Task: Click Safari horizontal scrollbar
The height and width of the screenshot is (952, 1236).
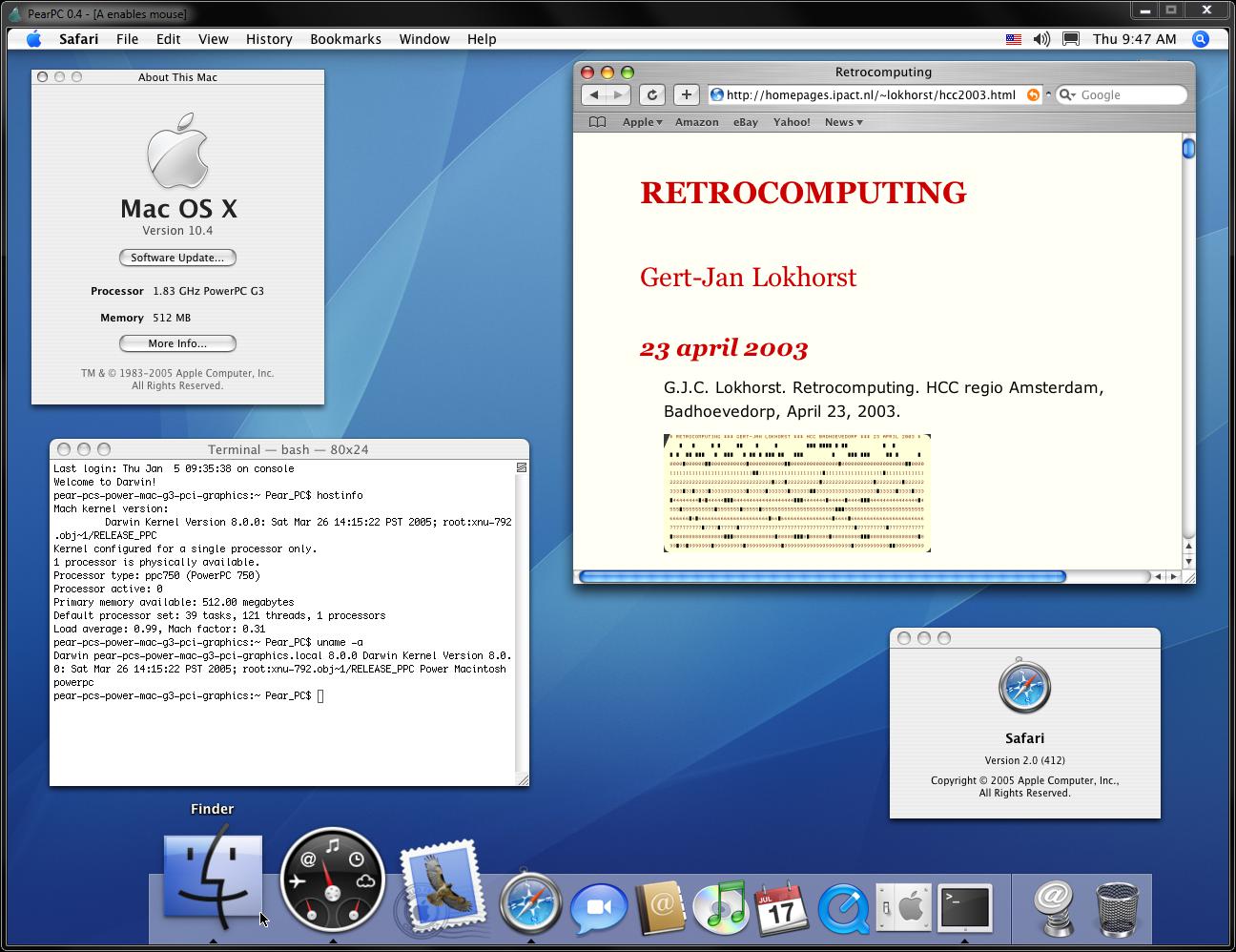Action: click(x=822, y=576)
